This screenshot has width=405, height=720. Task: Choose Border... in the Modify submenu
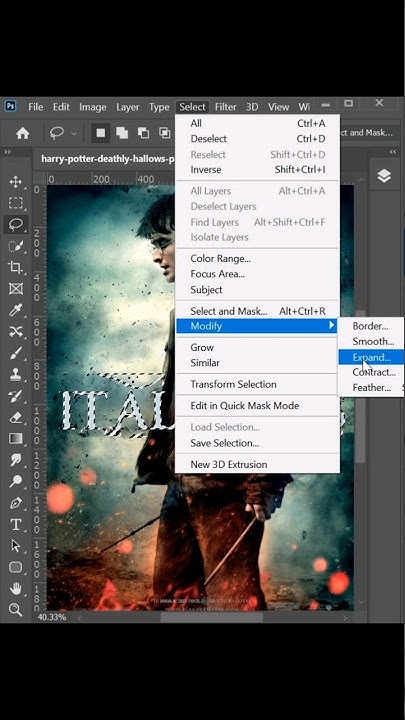[370, 326]
